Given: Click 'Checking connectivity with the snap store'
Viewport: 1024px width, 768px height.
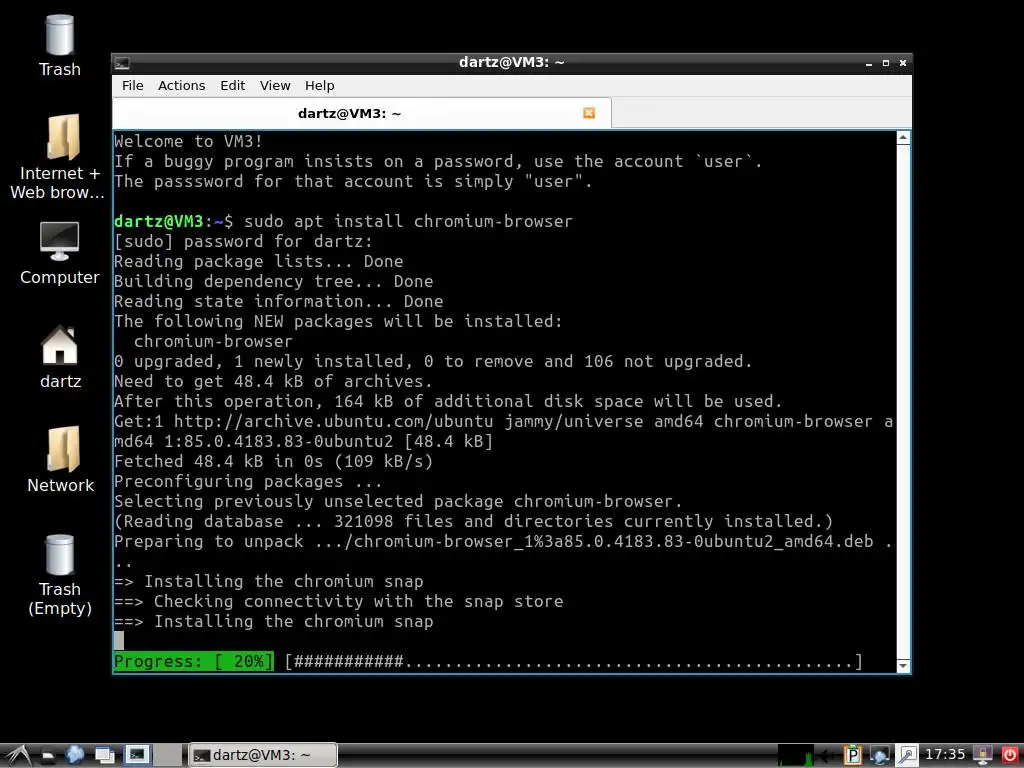Looking at the screenshot, I should coord(359,601).
